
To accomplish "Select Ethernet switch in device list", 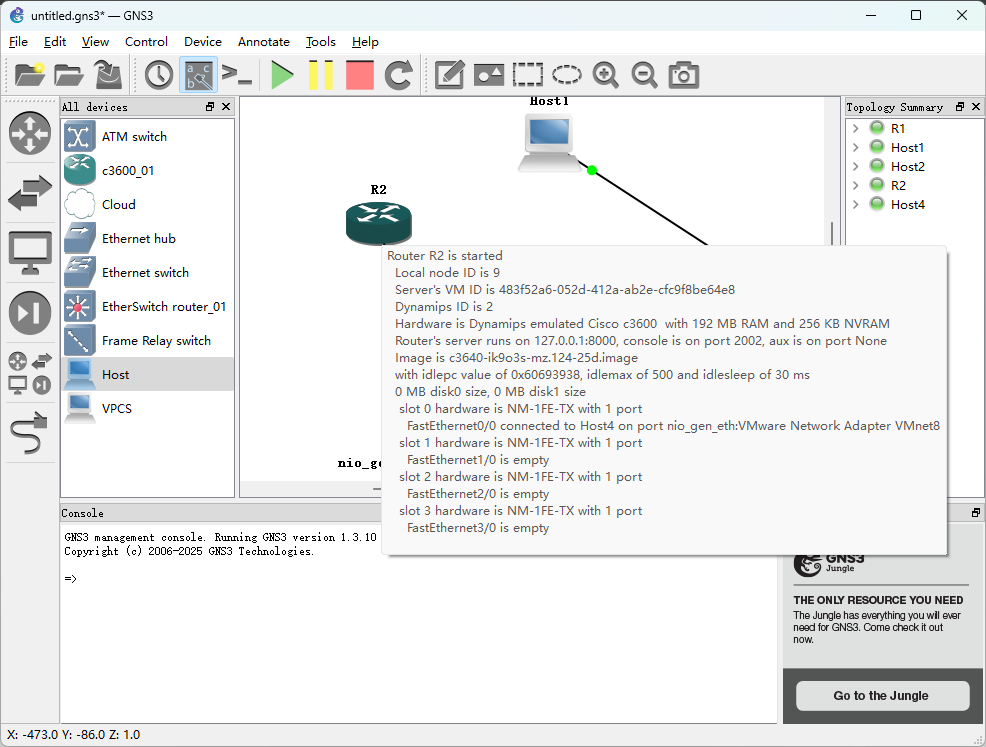I will [x=148, y=272].
